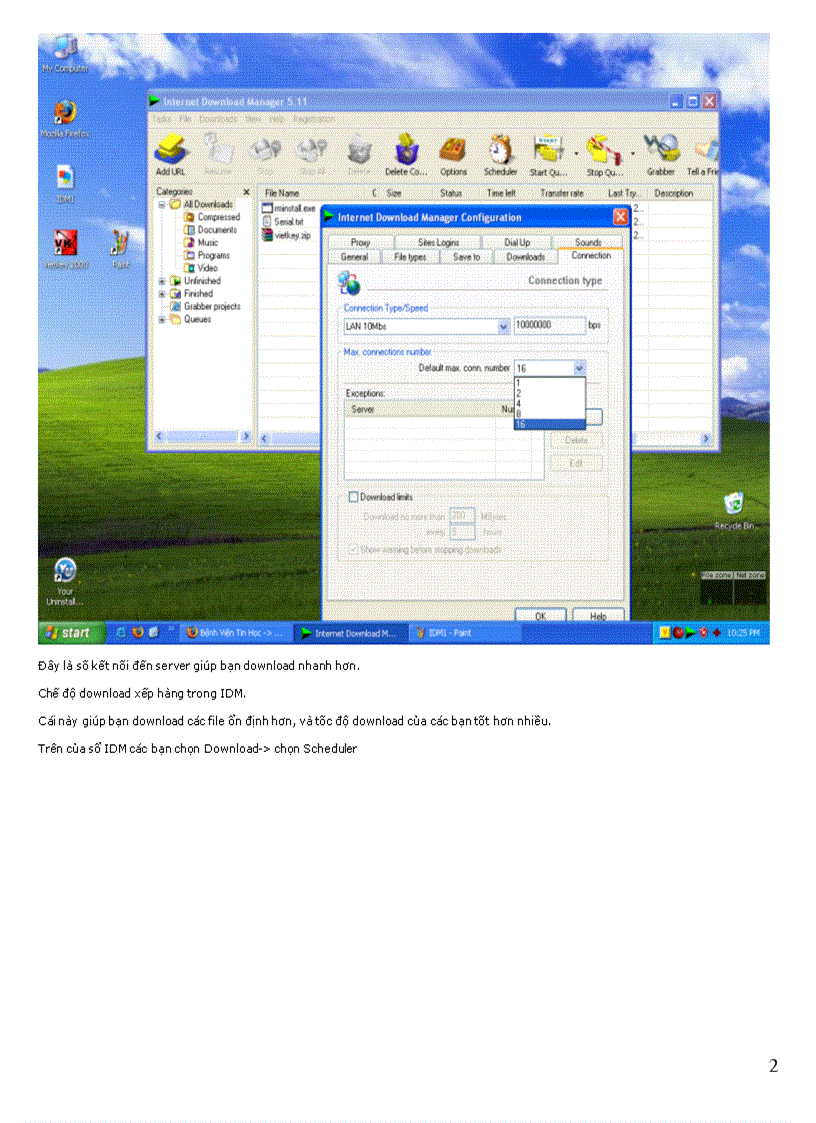Toggle warning before stopping downloads
This screenshot has height=1123, width=816.
coord(353,550)
